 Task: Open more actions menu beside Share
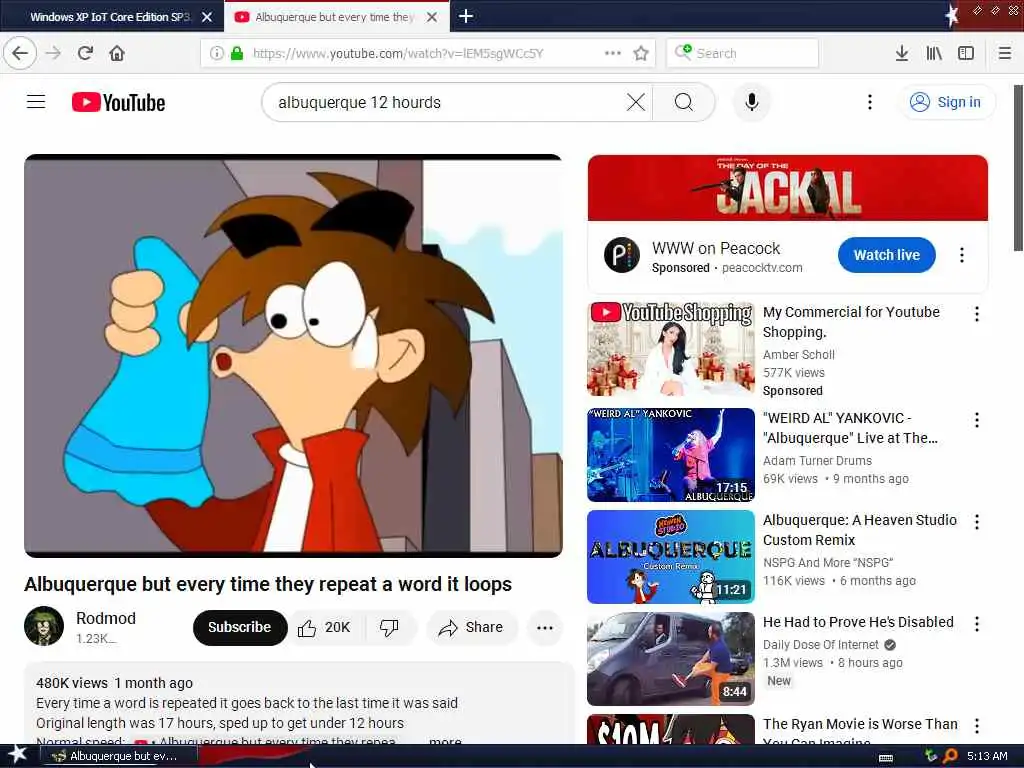coord(545,628)
